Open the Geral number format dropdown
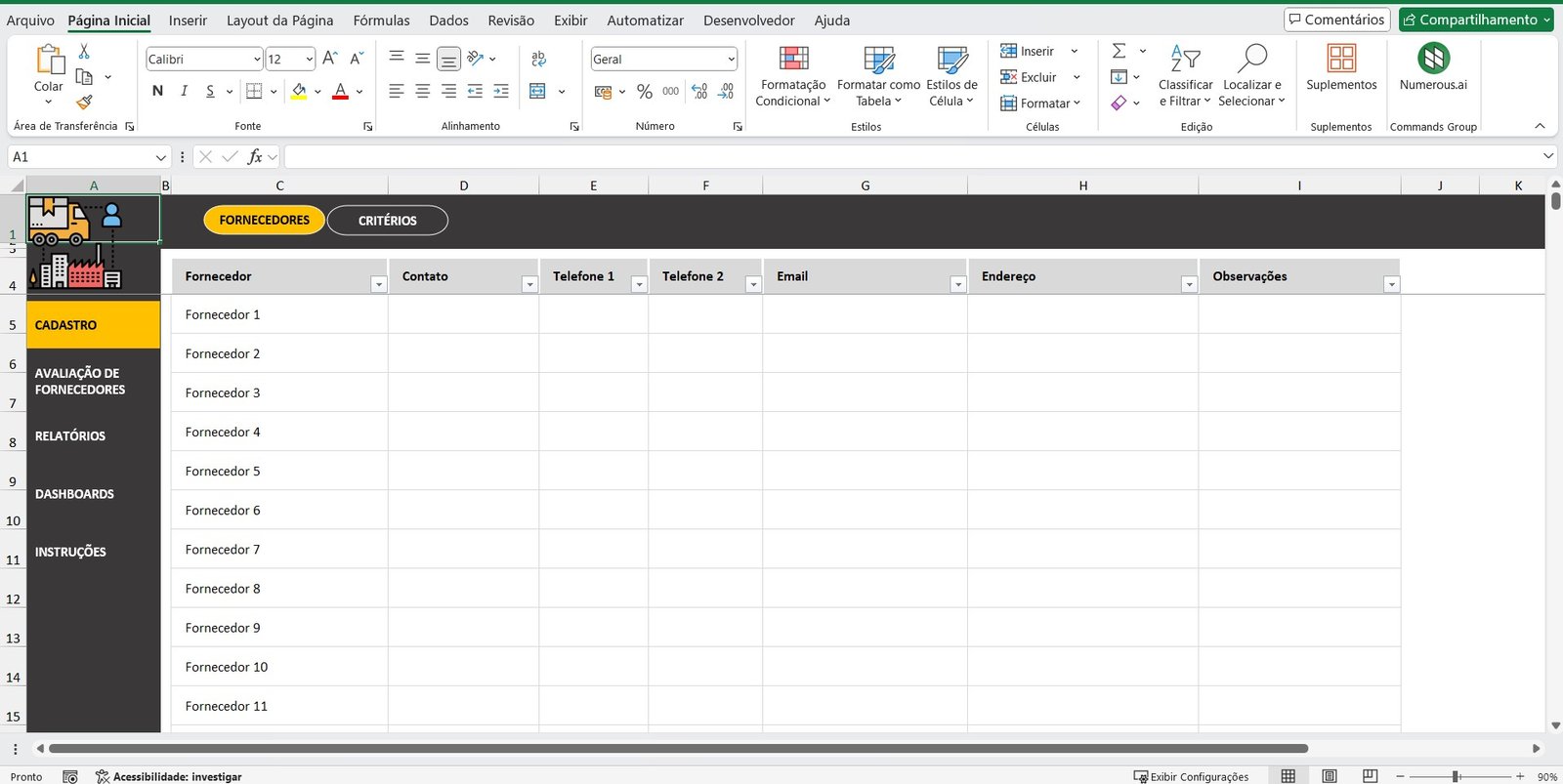Screen dimensions: 1563x784 [x=731, y=60]
